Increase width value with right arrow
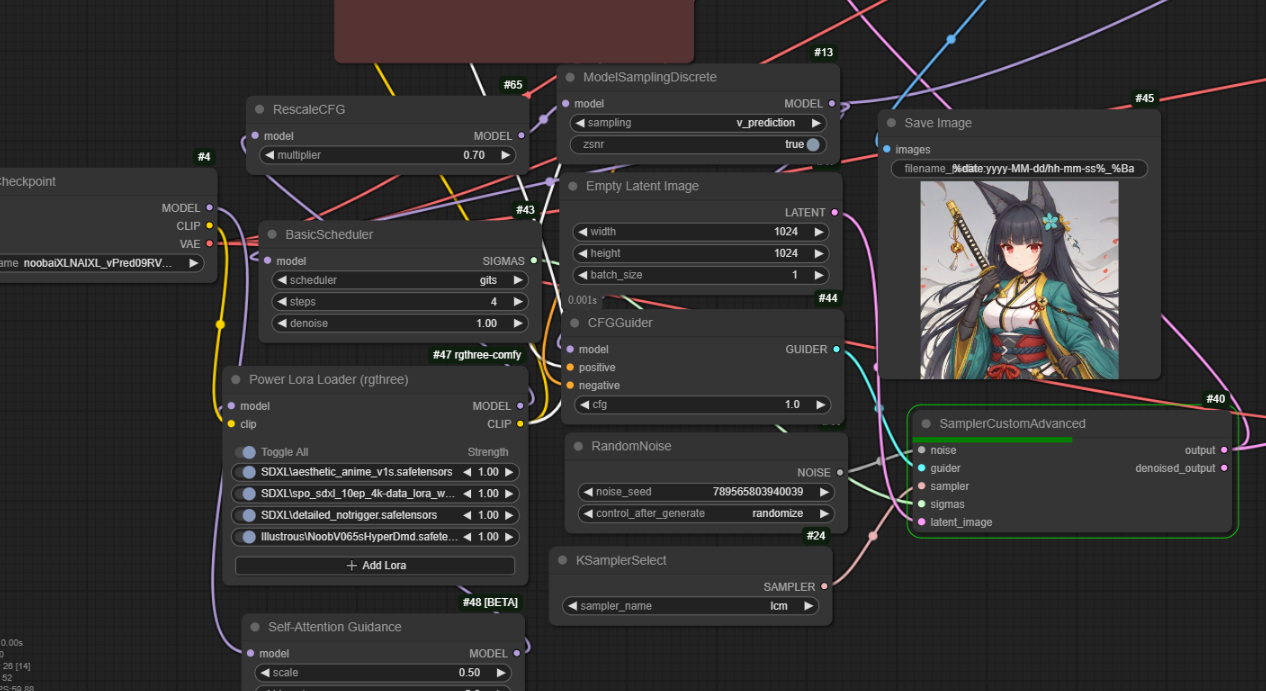The width and height of the screenshot is (1266, 691). (x=819, y=231)
